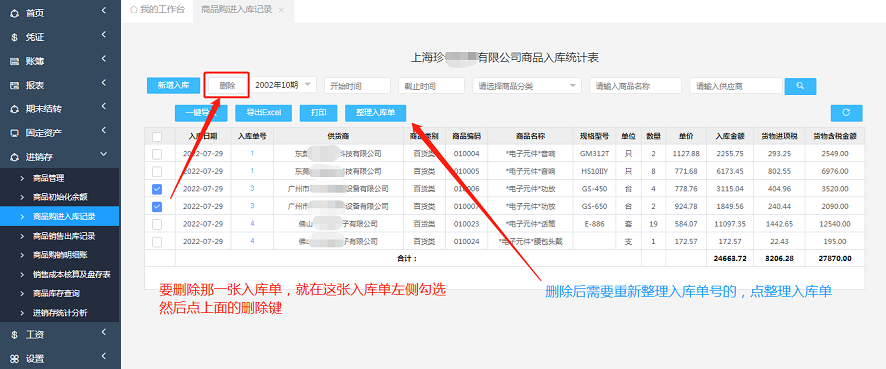This screenshot has height=369, width=886.
Task: Click the 进销存 icon
Action: click(15, 157)
